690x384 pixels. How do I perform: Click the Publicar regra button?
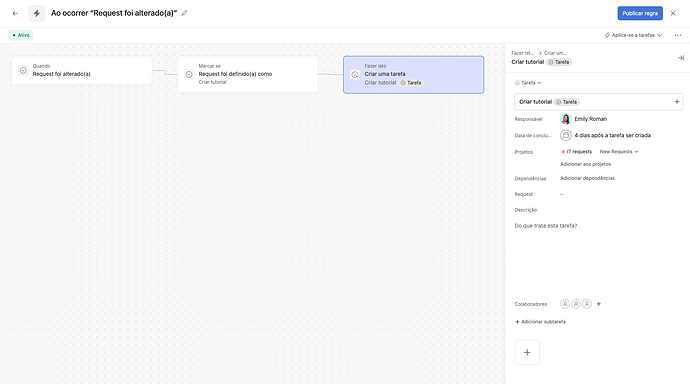(640, 13)
